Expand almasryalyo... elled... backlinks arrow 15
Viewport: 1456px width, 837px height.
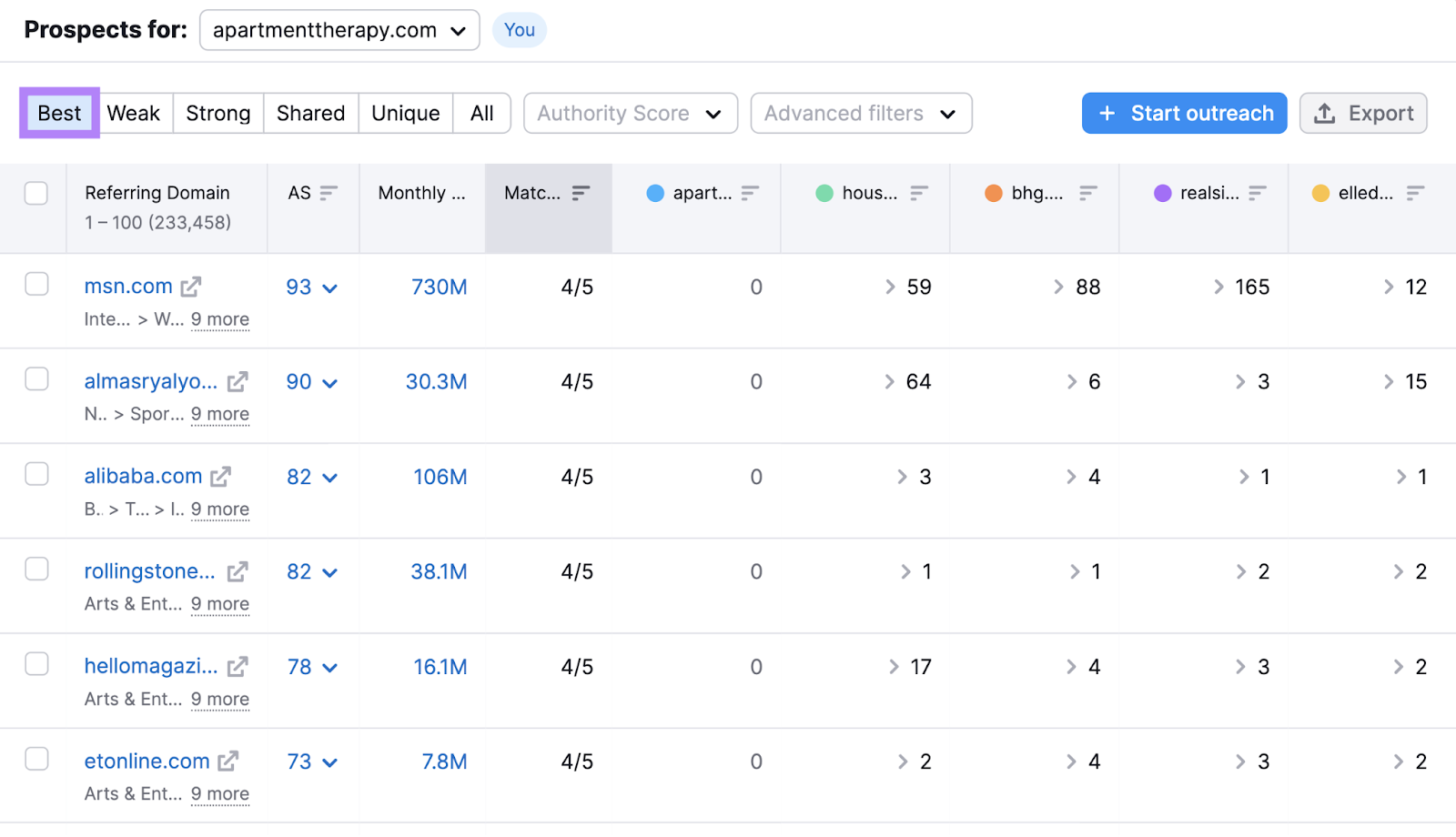[1389, 382]
